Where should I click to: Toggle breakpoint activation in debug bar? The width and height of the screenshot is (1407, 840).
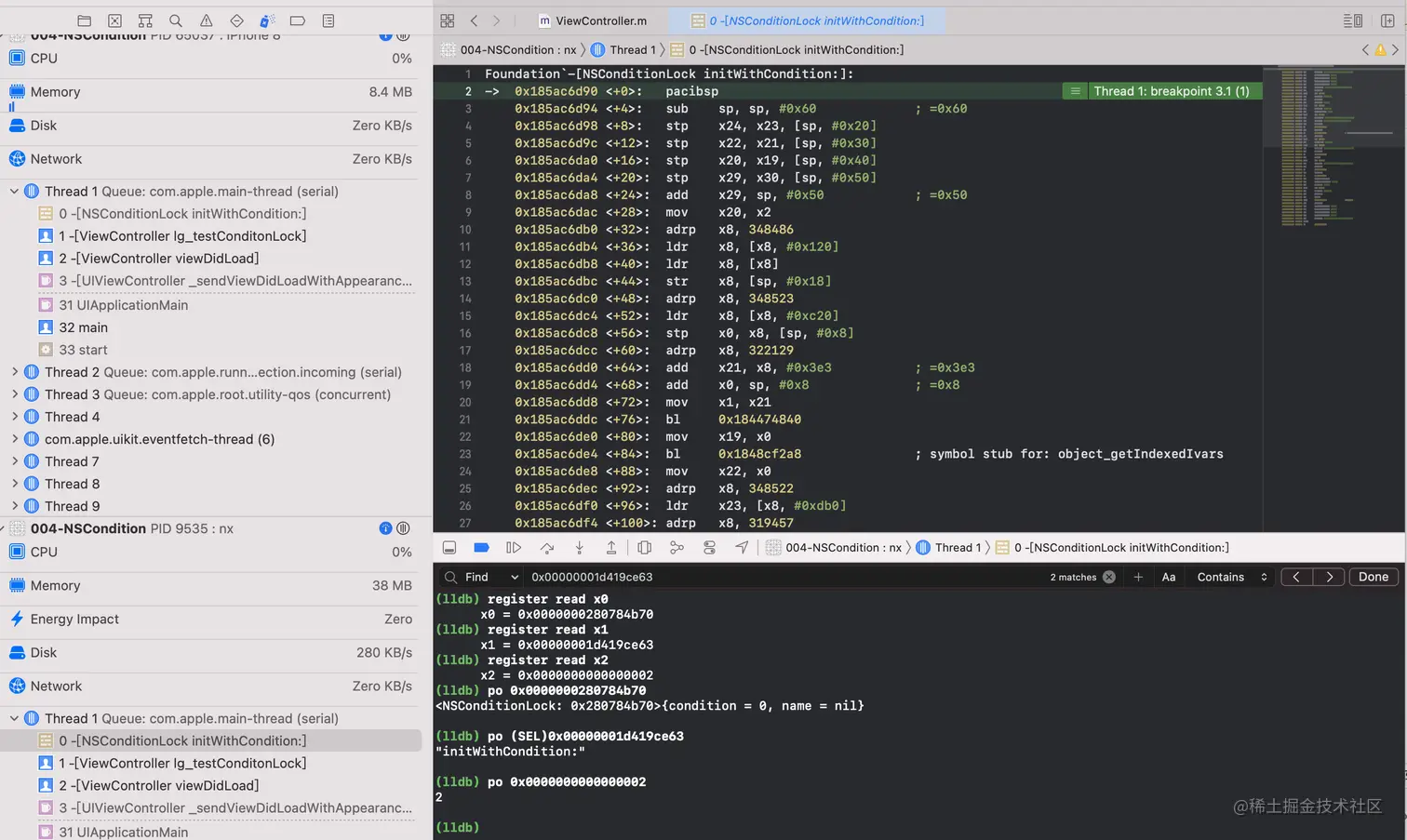pos(481,548)
